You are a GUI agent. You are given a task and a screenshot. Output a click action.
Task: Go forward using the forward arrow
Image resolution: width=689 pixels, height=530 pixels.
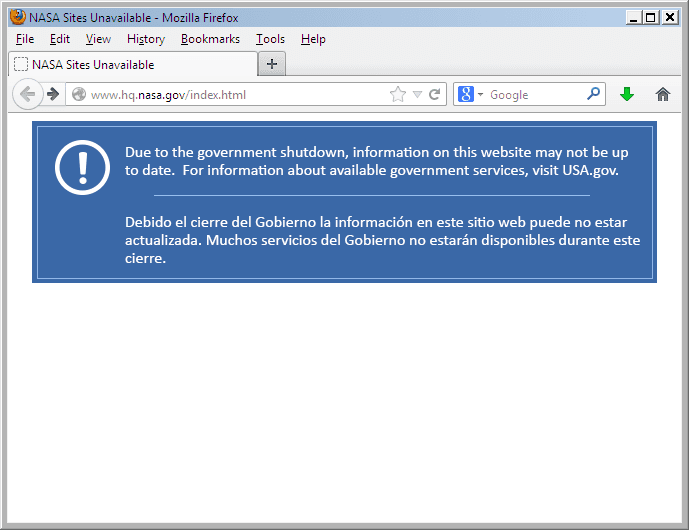(53, 94)
